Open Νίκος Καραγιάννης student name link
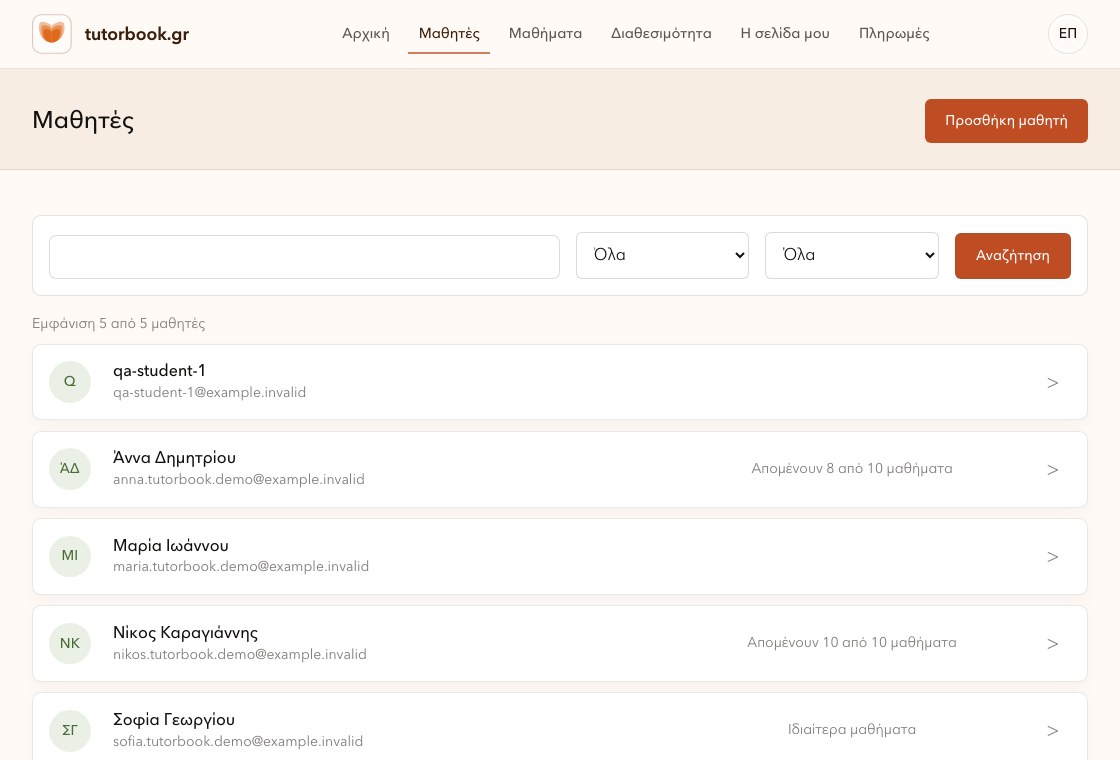Viewport: 1120px width, 760px height. [x=186, y=633]
